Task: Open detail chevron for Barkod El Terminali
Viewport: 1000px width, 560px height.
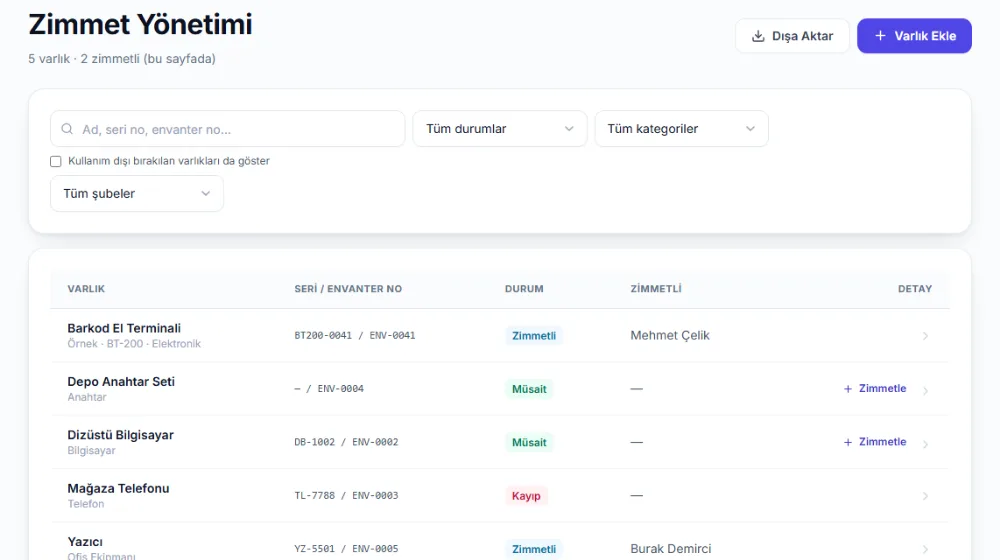Action: 925,336
